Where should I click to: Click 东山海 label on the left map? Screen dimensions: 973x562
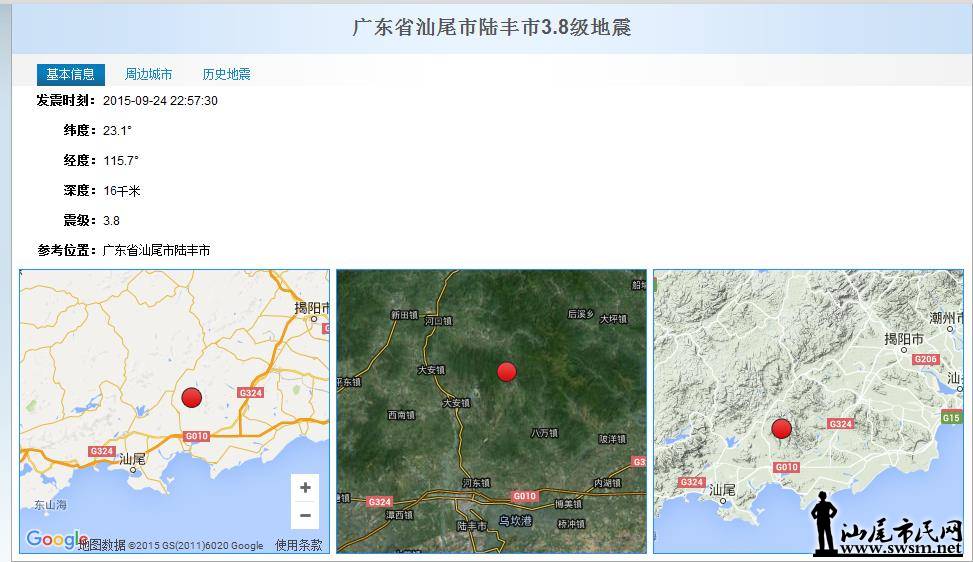tap(48, 505)
